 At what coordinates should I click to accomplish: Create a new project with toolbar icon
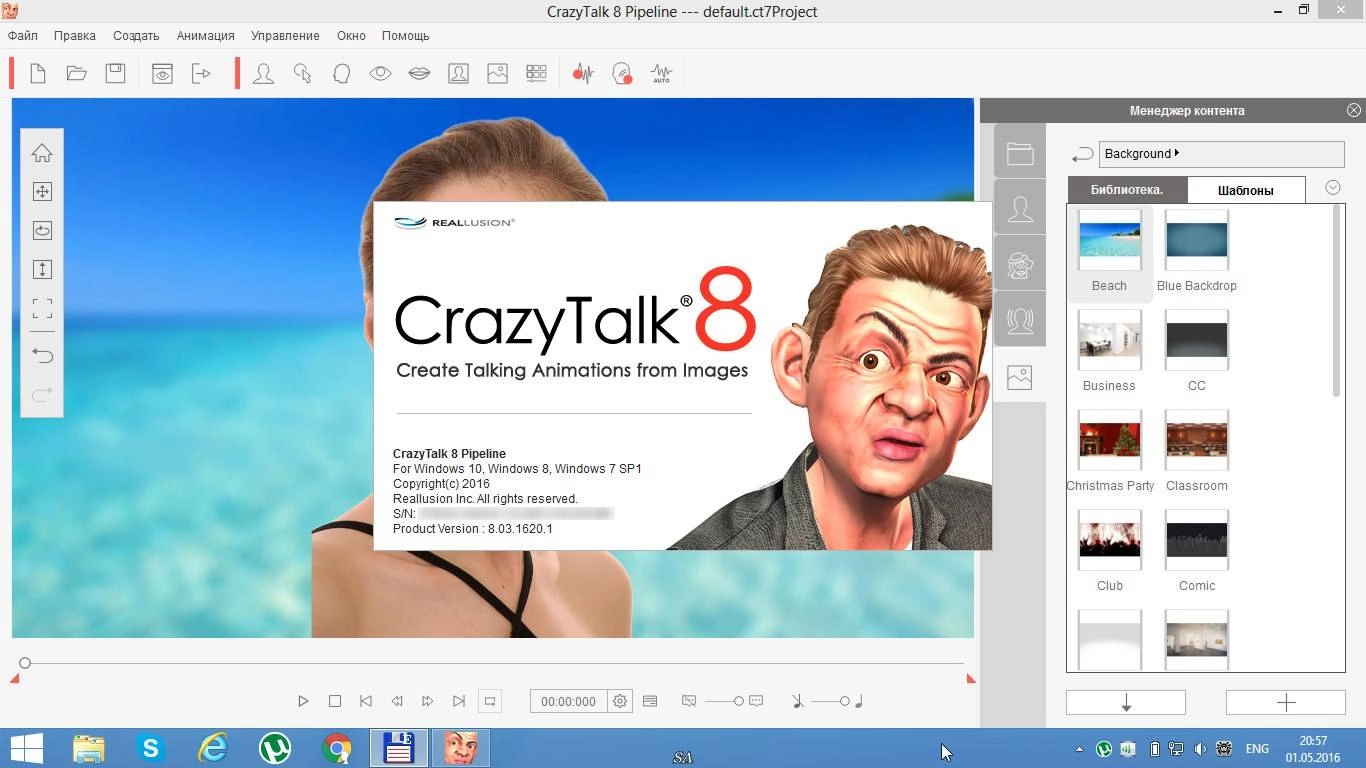click(38, 73)
